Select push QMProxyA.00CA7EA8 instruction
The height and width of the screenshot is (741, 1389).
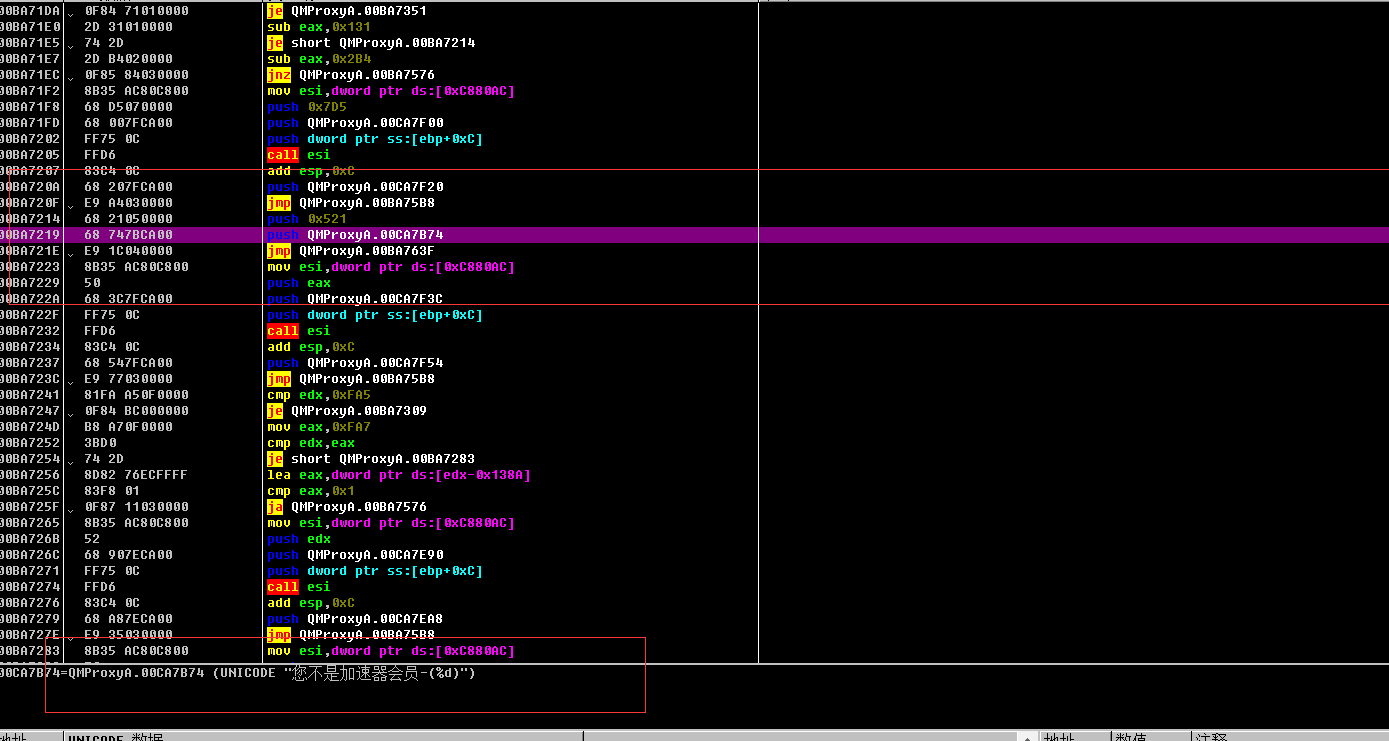click(355, 619)
